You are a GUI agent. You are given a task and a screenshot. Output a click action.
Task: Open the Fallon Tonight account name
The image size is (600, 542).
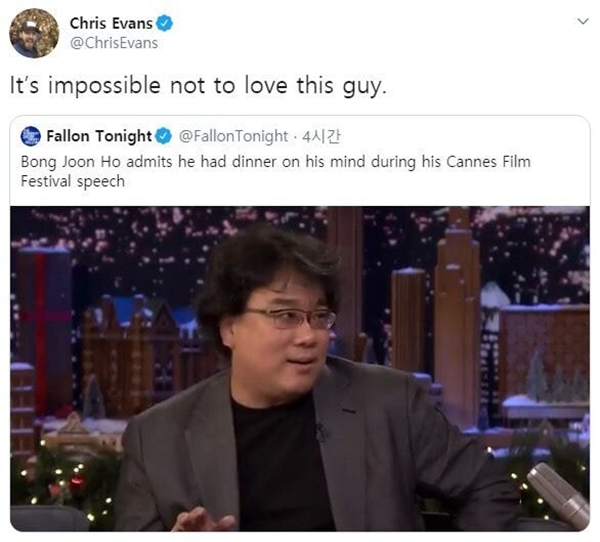[x=99, y=136]
